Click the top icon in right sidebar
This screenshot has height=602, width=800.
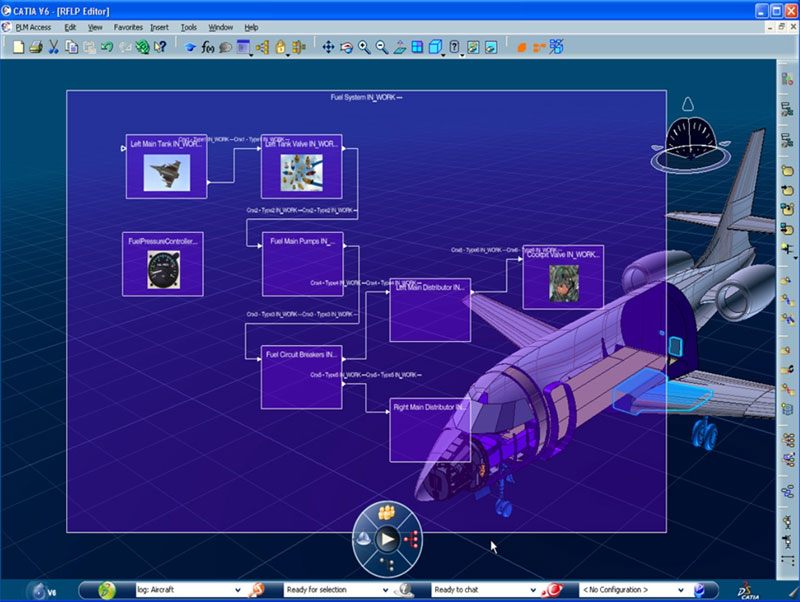pos(787,79)
